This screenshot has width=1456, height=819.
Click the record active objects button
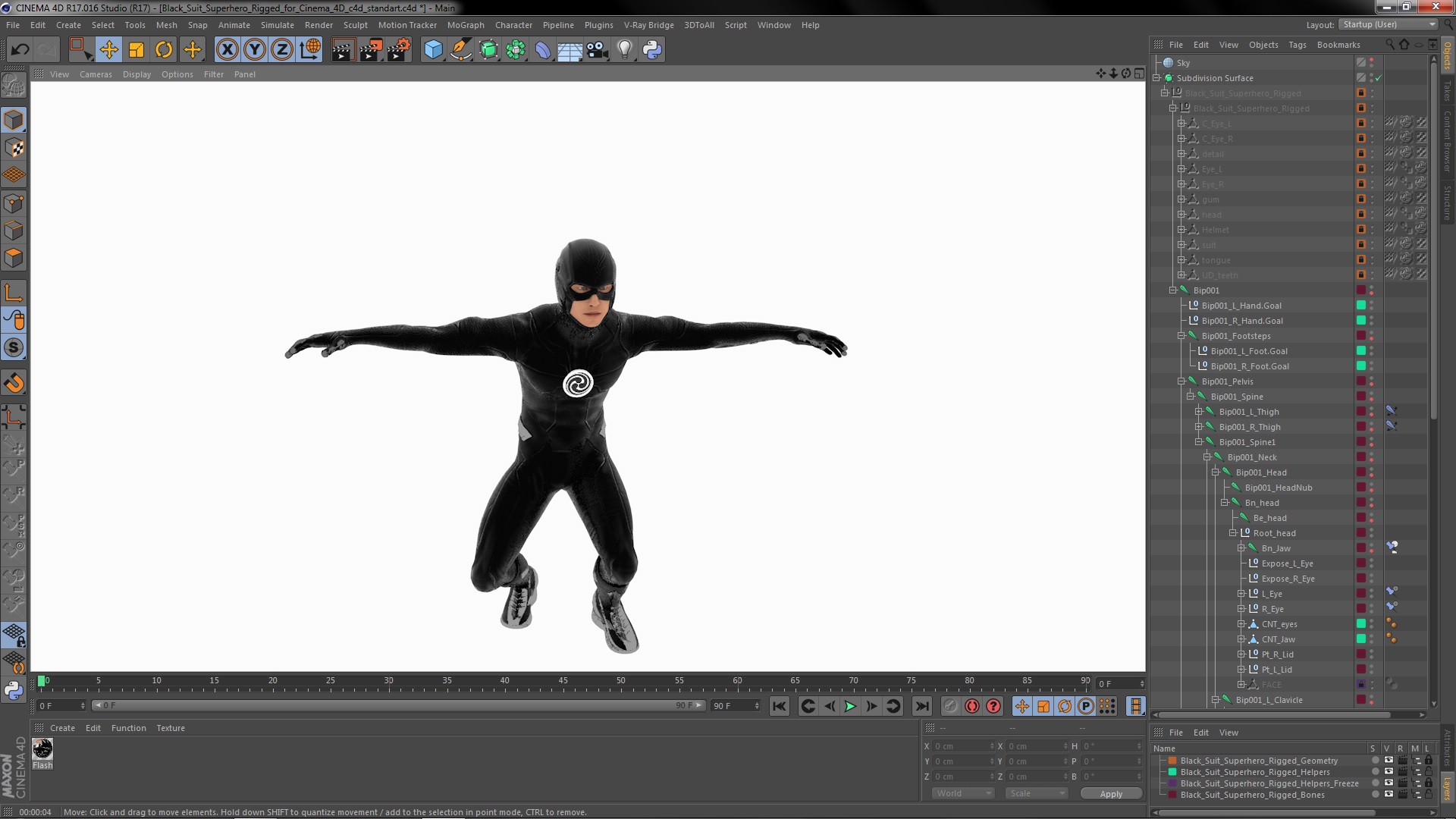(951, 706)
